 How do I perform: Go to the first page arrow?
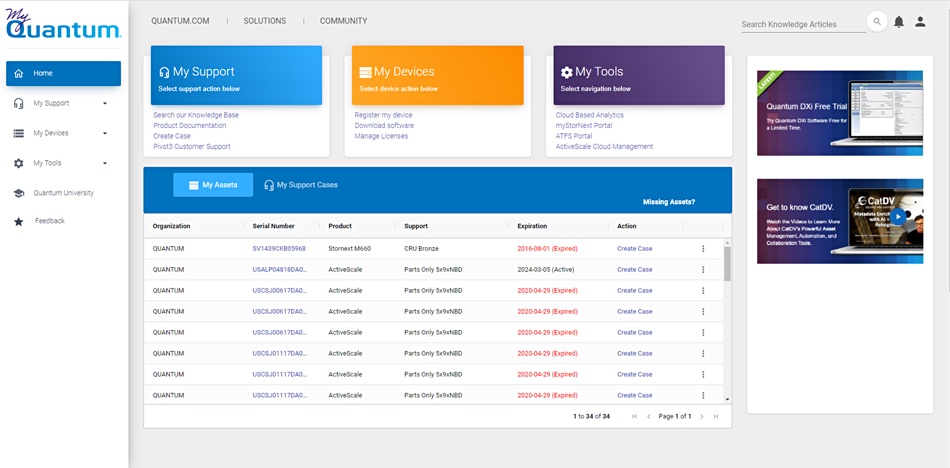pos(634,416)
